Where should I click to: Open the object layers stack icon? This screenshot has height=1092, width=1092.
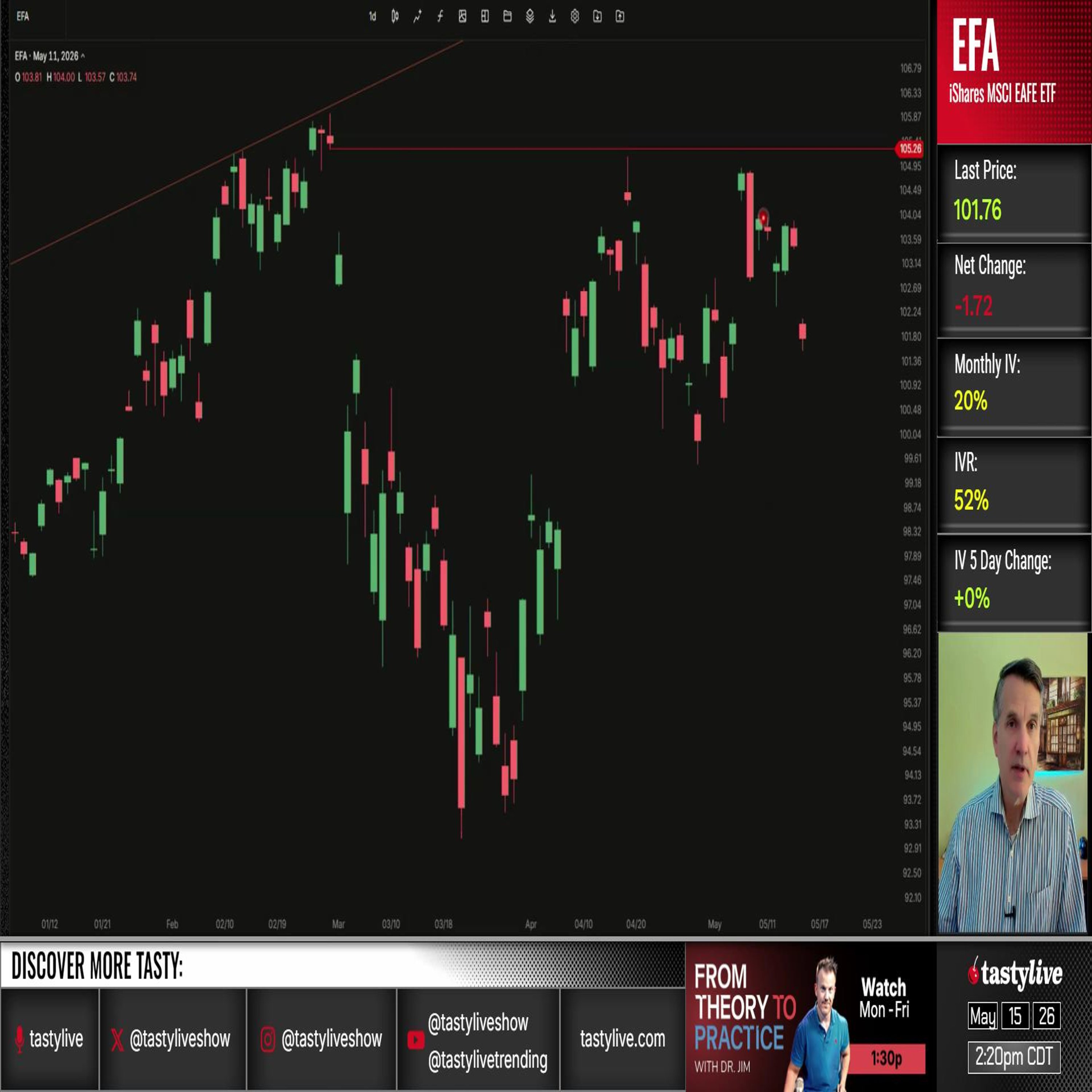coord(530,16)
